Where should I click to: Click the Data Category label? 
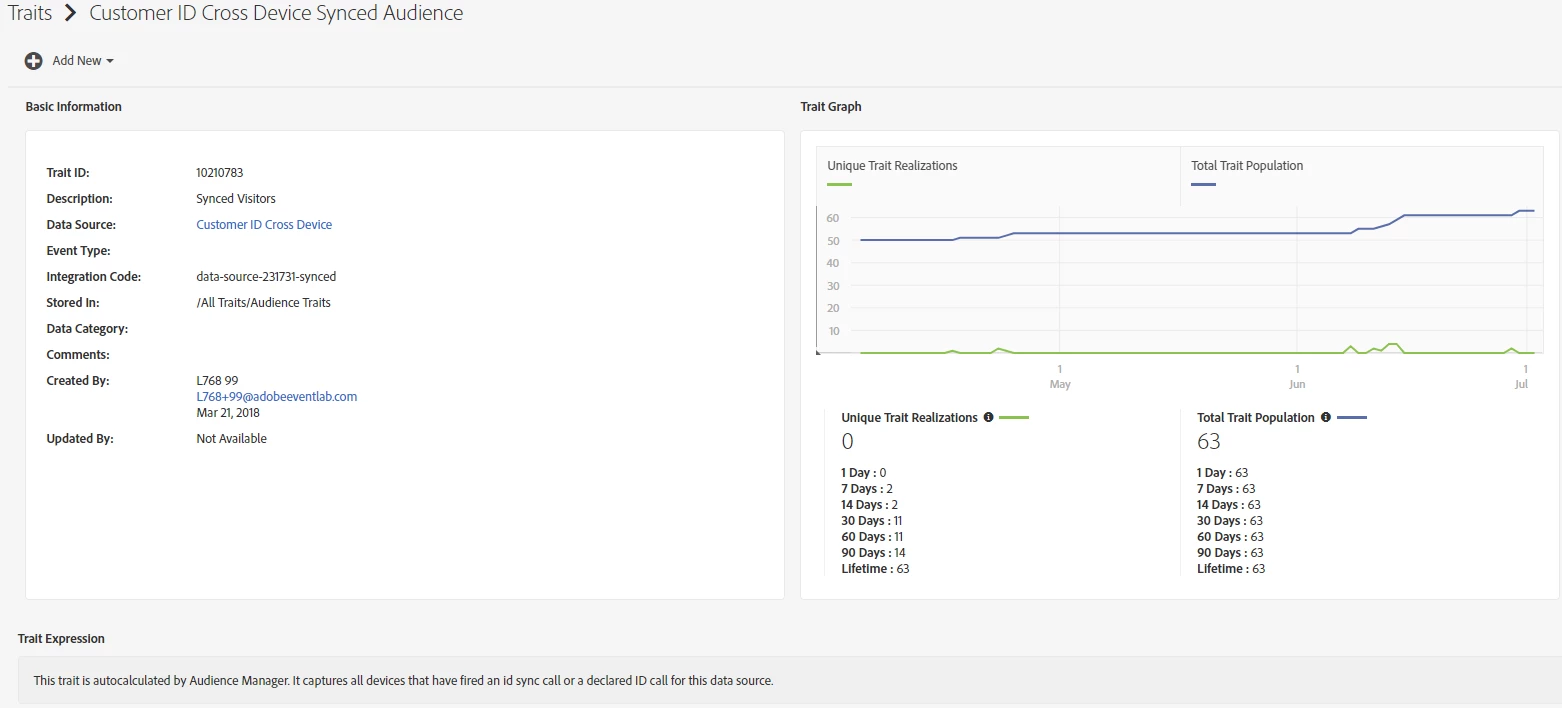[87, 329]
